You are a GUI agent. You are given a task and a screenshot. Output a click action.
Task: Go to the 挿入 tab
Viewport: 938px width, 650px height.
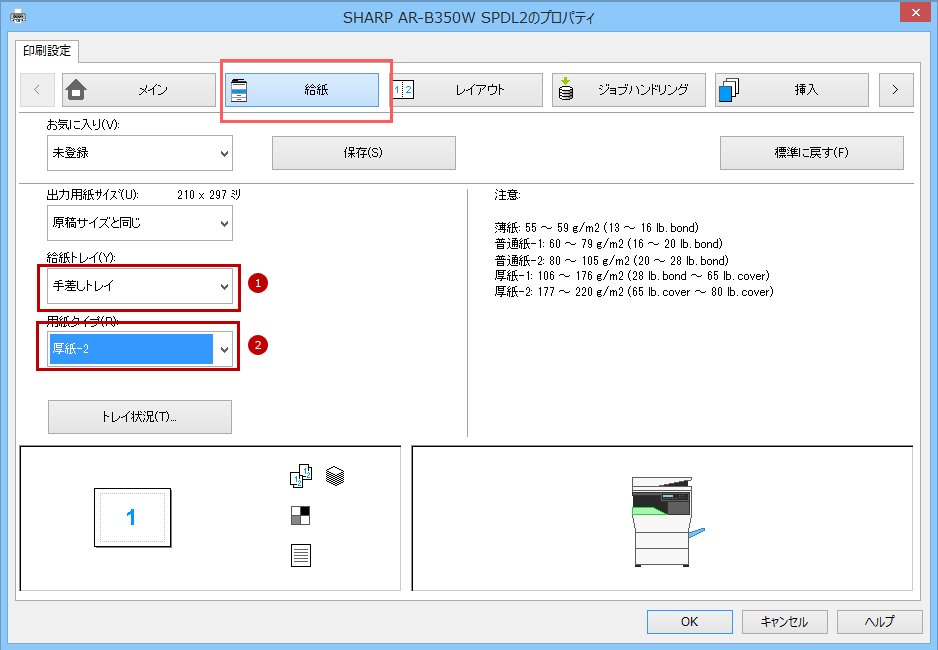pos(792,90)
